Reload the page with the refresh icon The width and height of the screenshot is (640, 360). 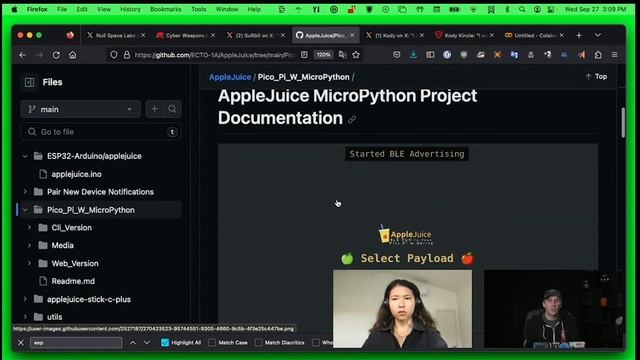56,55
